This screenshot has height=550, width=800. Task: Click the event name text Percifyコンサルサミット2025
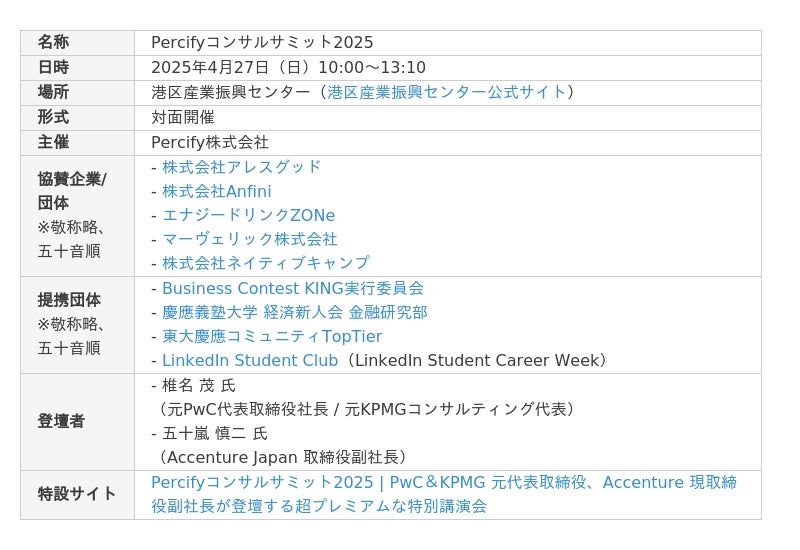pyautogui.click(x=262, y=42)
